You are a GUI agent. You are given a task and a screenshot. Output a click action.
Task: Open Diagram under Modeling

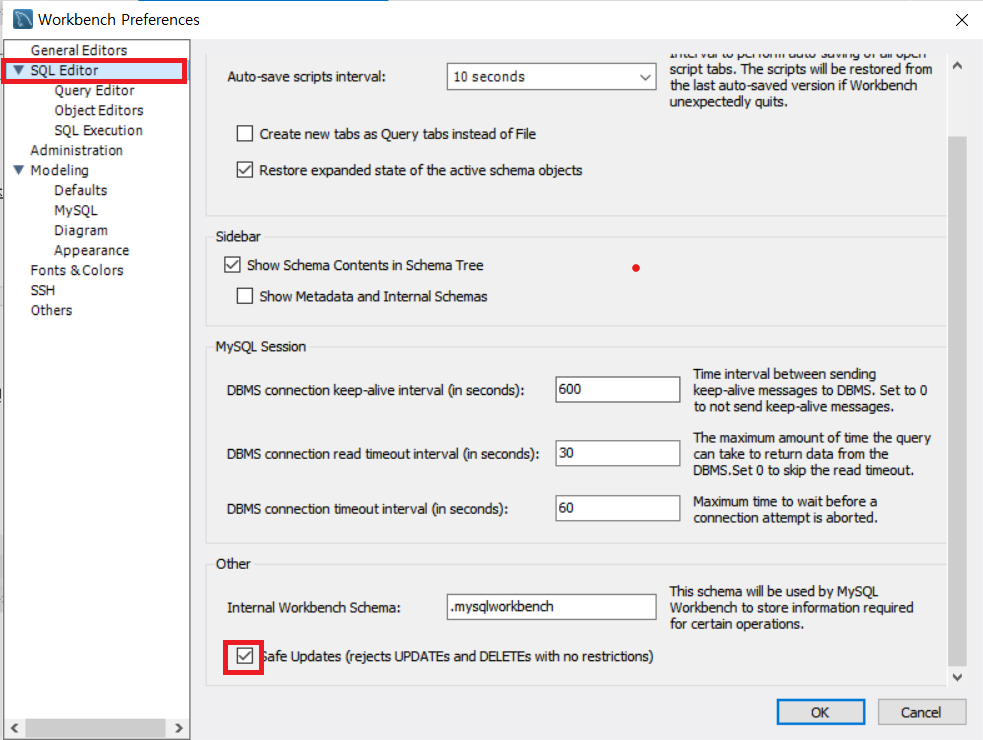81,231
